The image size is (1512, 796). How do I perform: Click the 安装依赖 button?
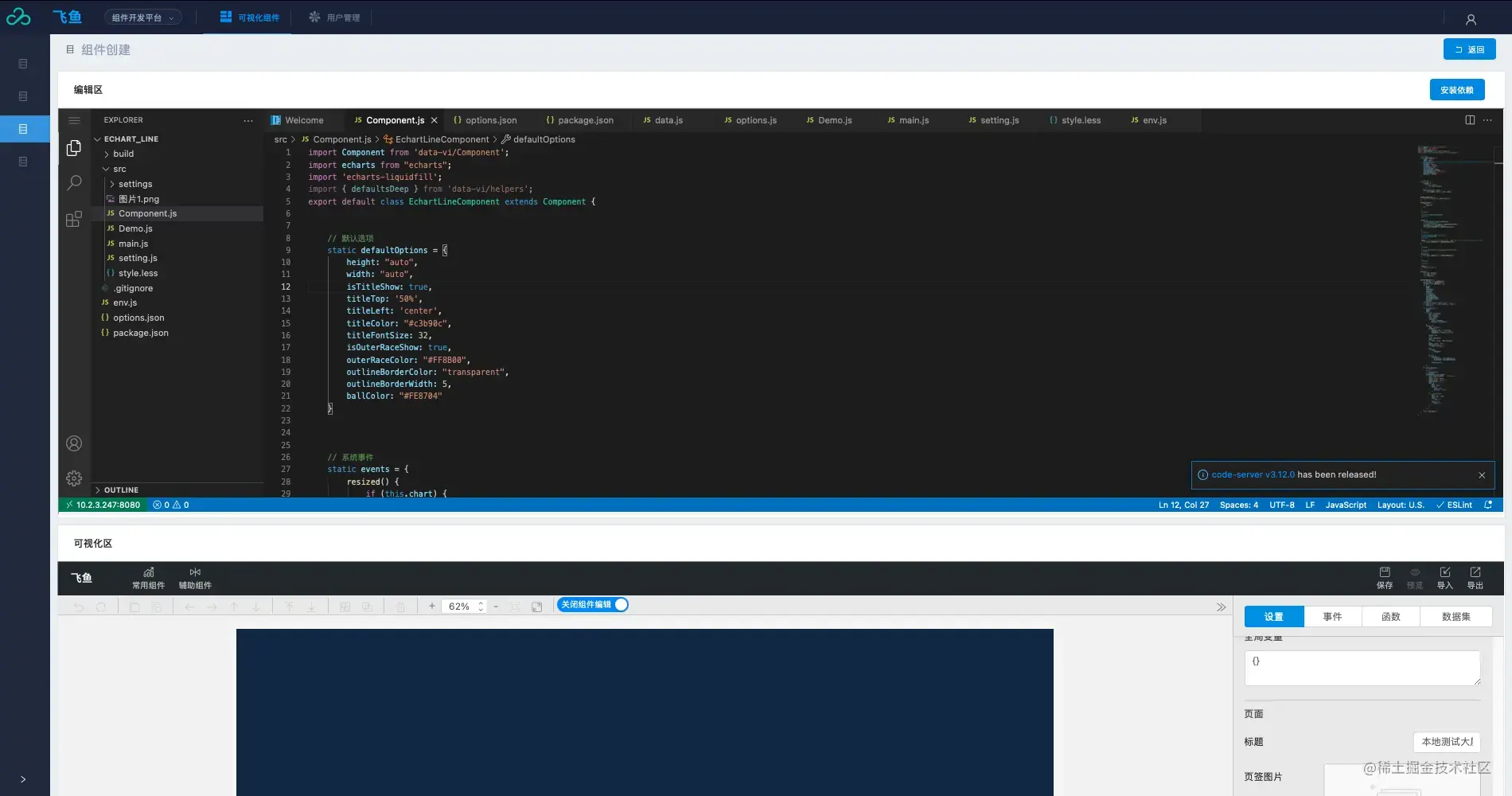pos(1457,90)
